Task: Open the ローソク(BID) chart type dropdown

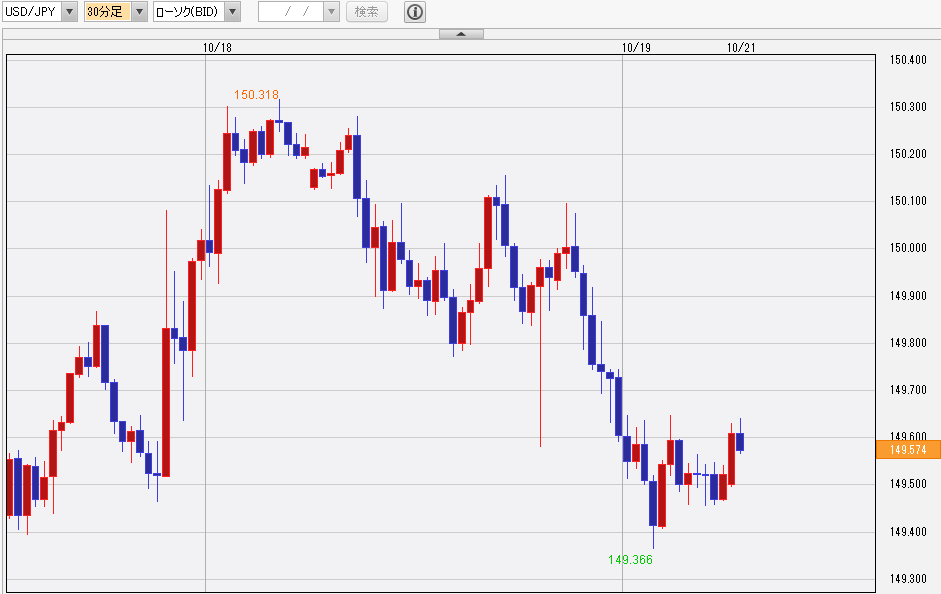Action: point(233,11)
